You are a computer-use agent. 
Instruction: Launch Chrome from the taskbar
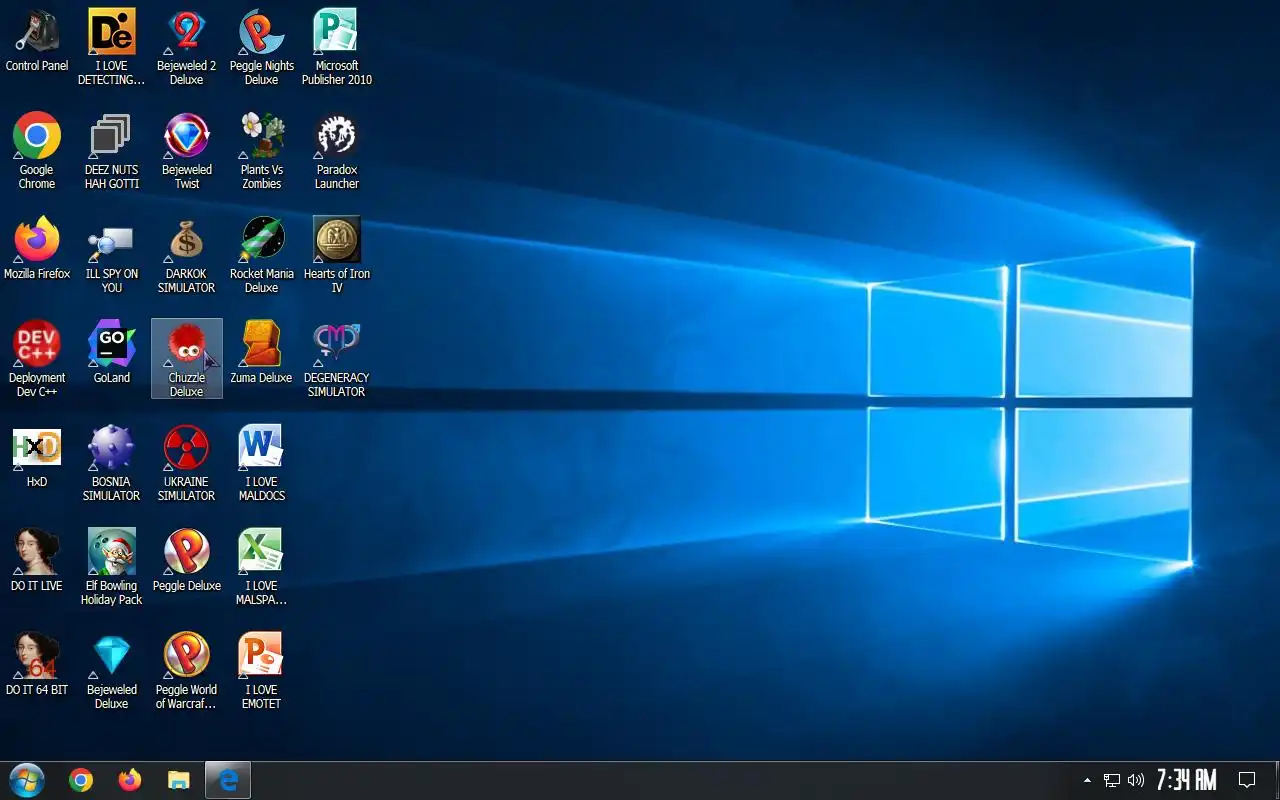tap(81, 780)
